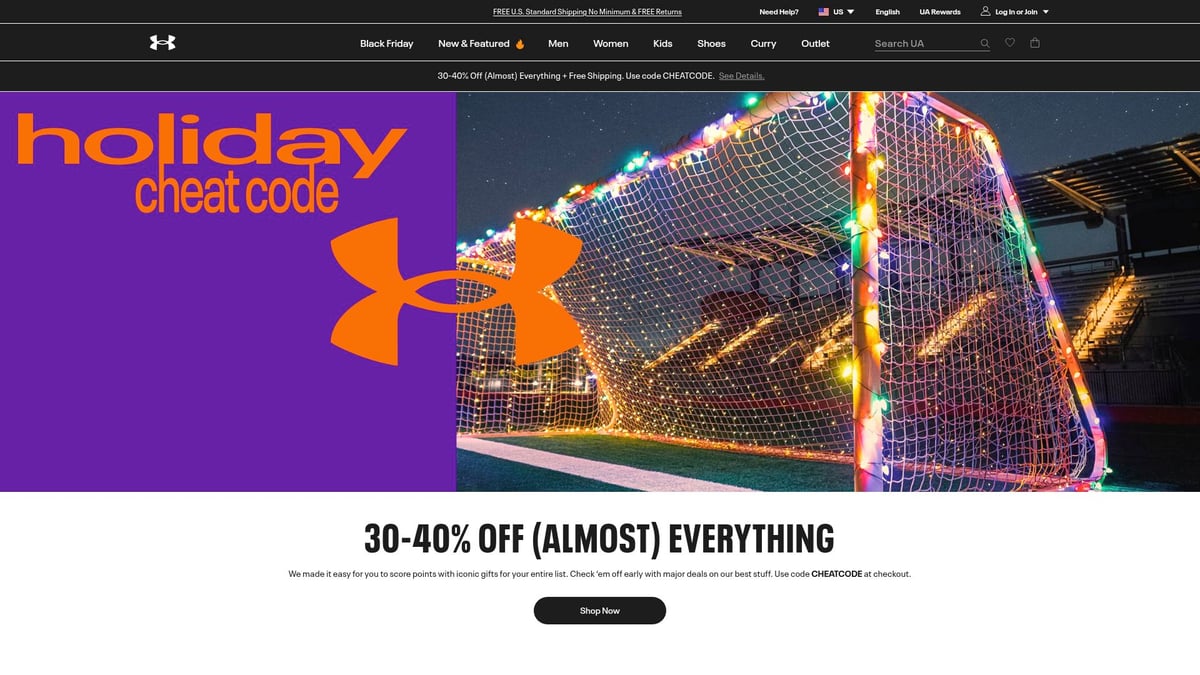Image resolution: width=1200 pixels, height=675 pixels.
Task: Focus the Search UA input field
Action: point(924,43)
